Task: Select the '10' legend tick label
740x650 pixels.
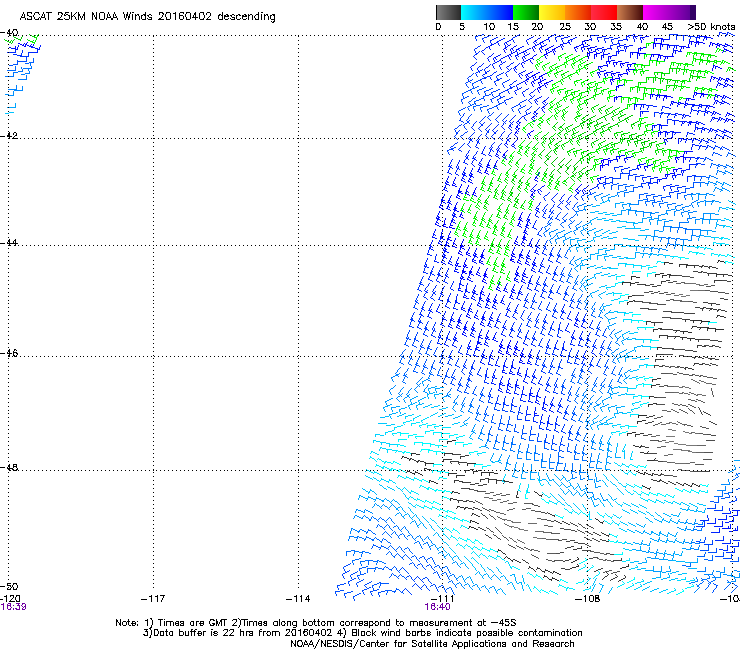Action: (x=489, y=27)
